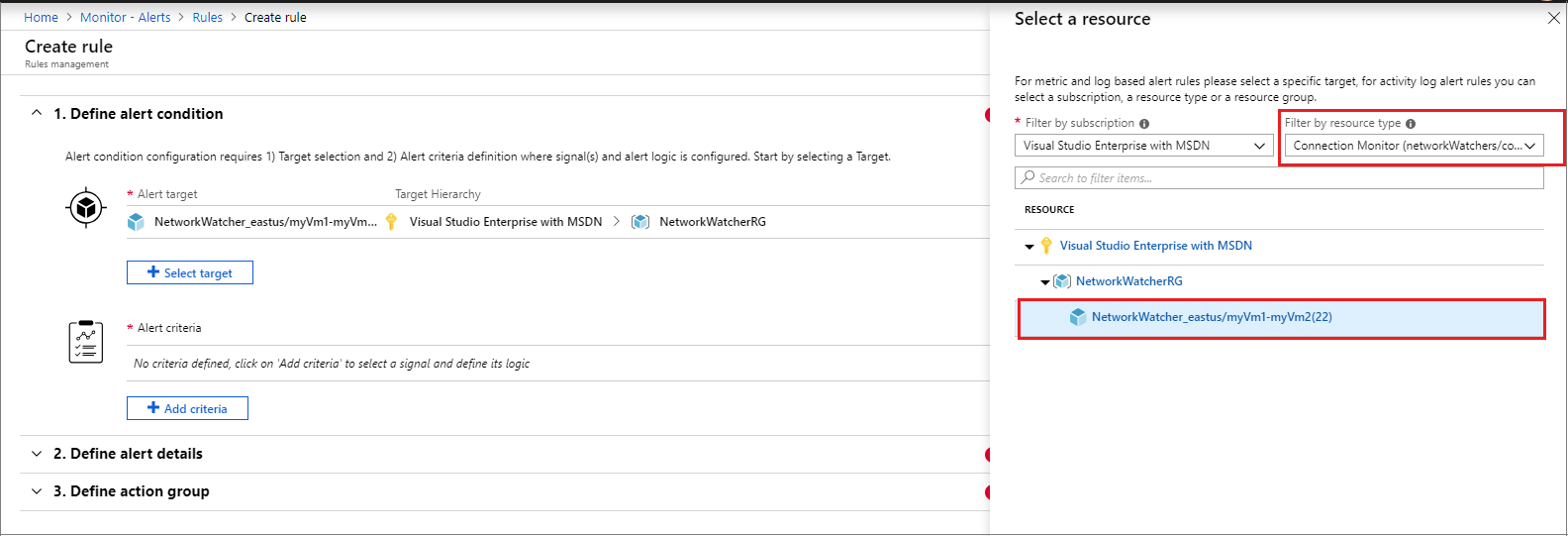
Task: Click the Select target button
Action: pyautogui.click(x=190, y=272)
